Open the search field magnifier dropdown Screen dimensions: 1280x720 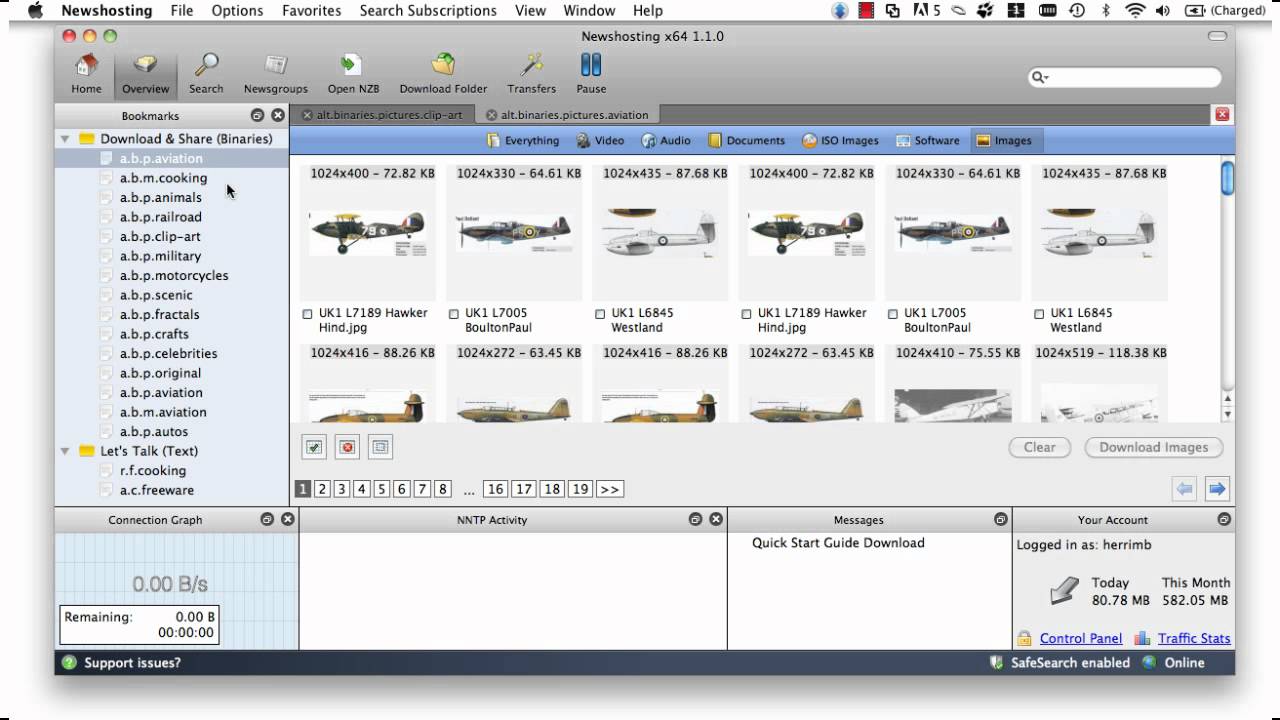[1040, 77]
